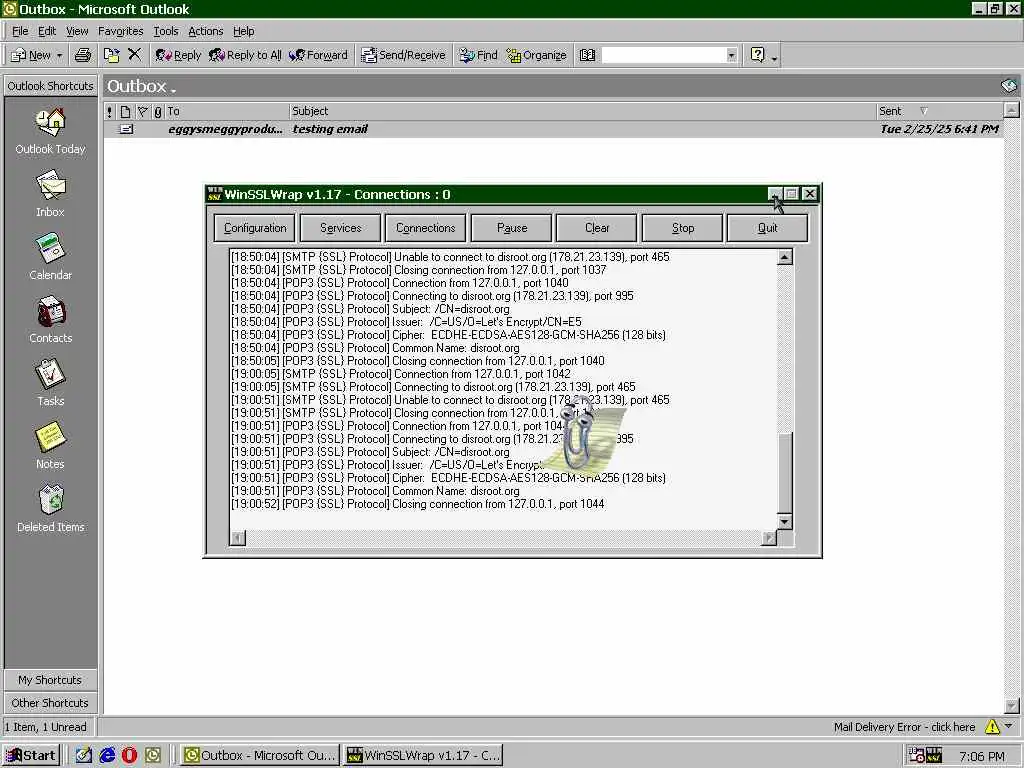This screenshot has height=768, width=1024.
Task: Open the Address Book icon
Action: pyautogui.click(x=588, y=55)
